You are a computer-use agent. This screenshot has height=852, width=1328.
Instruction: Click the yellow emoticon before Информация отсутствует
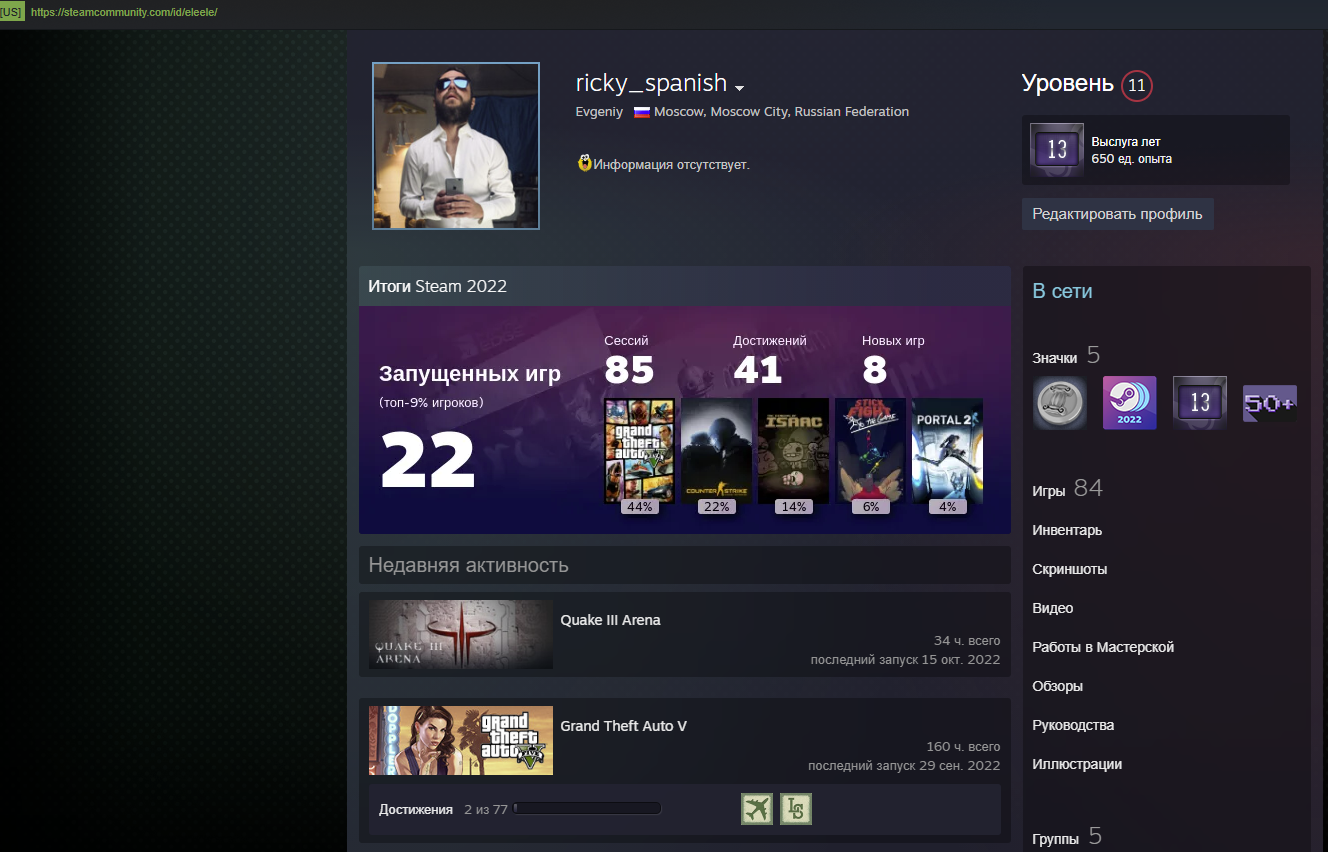click(x=585, y=163)
